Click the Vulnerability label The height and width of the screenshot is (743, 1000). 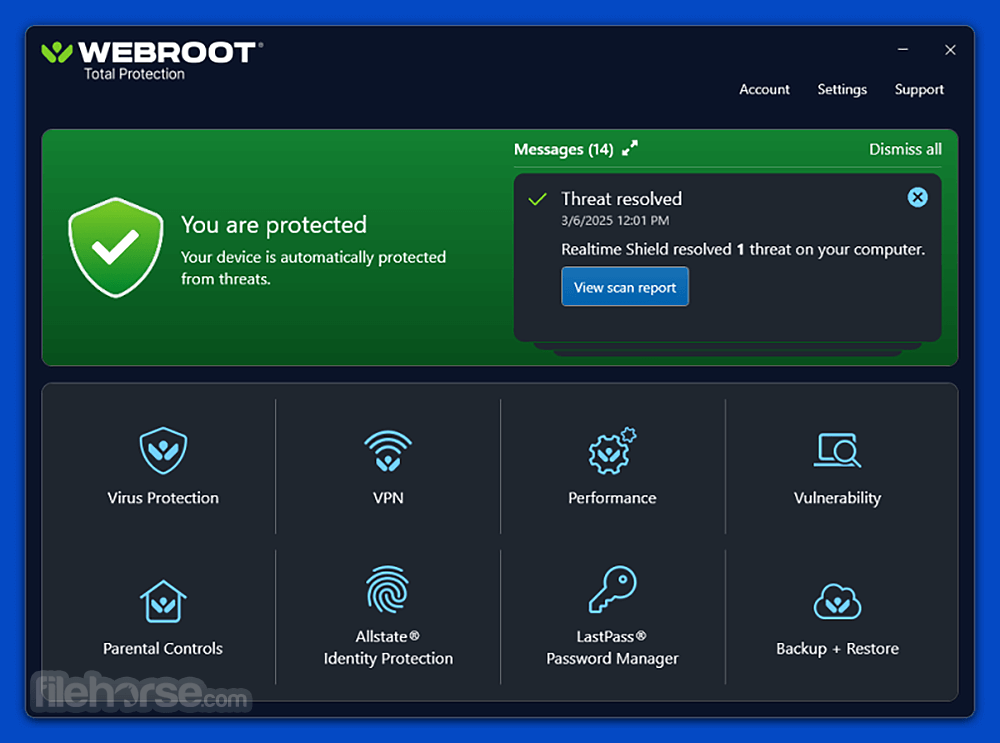point(837,498)
